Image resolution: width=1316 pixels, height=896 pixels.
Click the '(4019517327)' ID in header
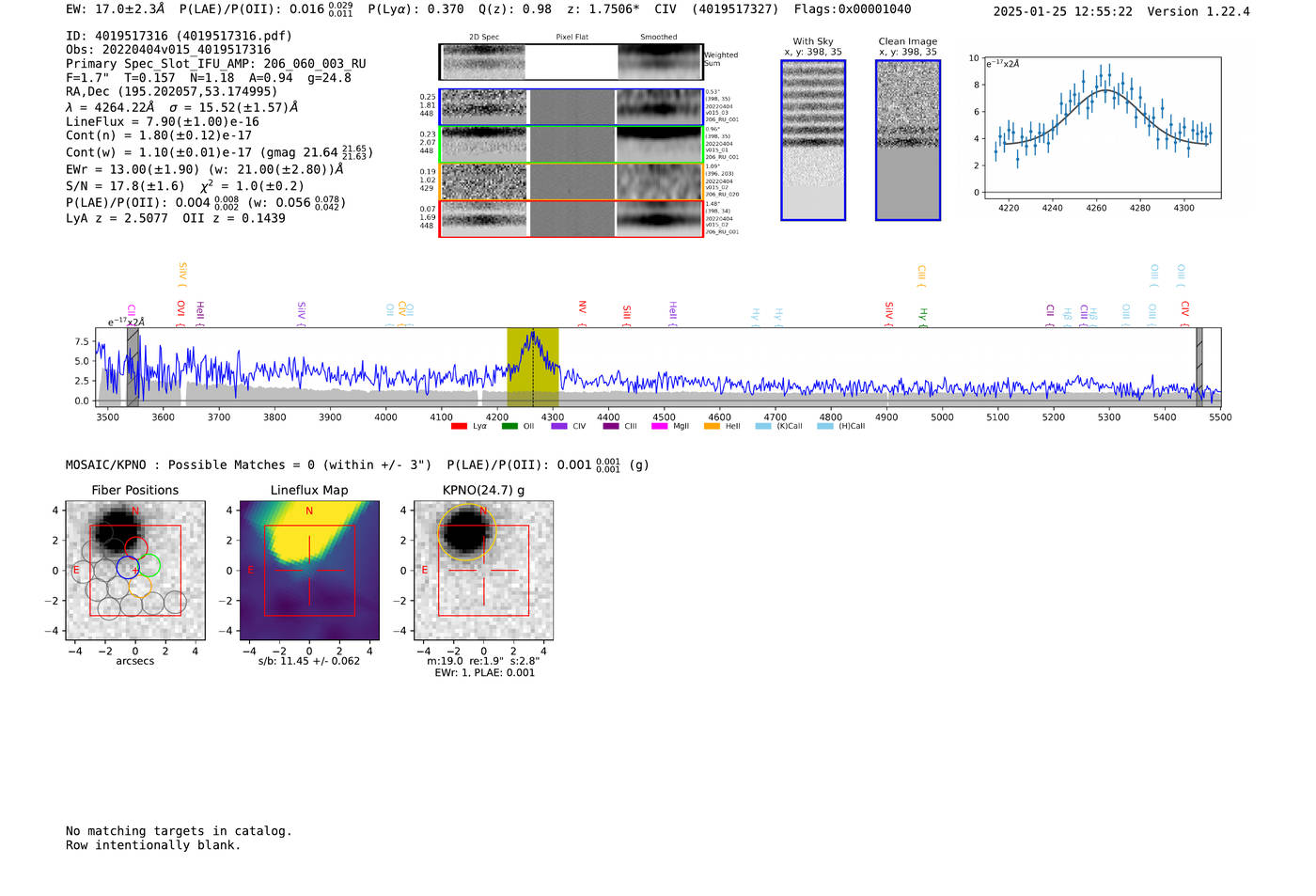pyautogui.click(x=735, y=9)
